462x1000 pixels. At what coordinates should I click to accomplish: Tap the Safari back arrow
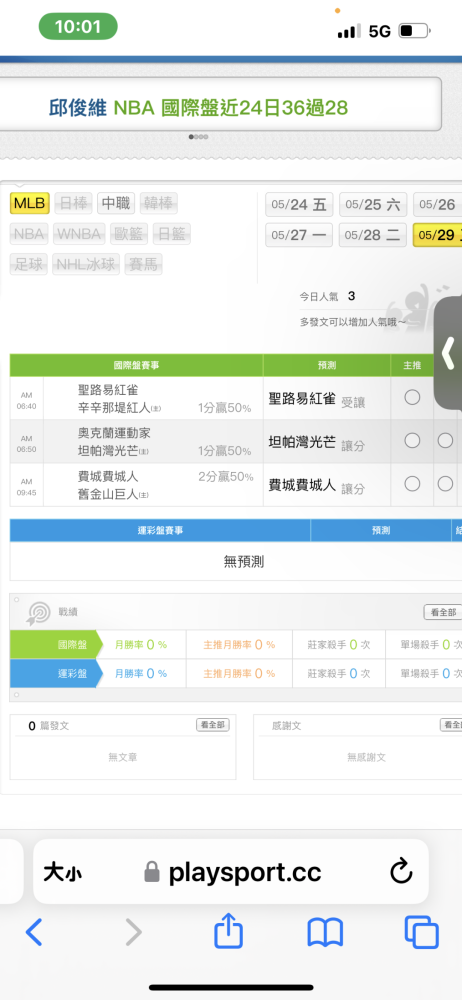(x=33, y=932)
